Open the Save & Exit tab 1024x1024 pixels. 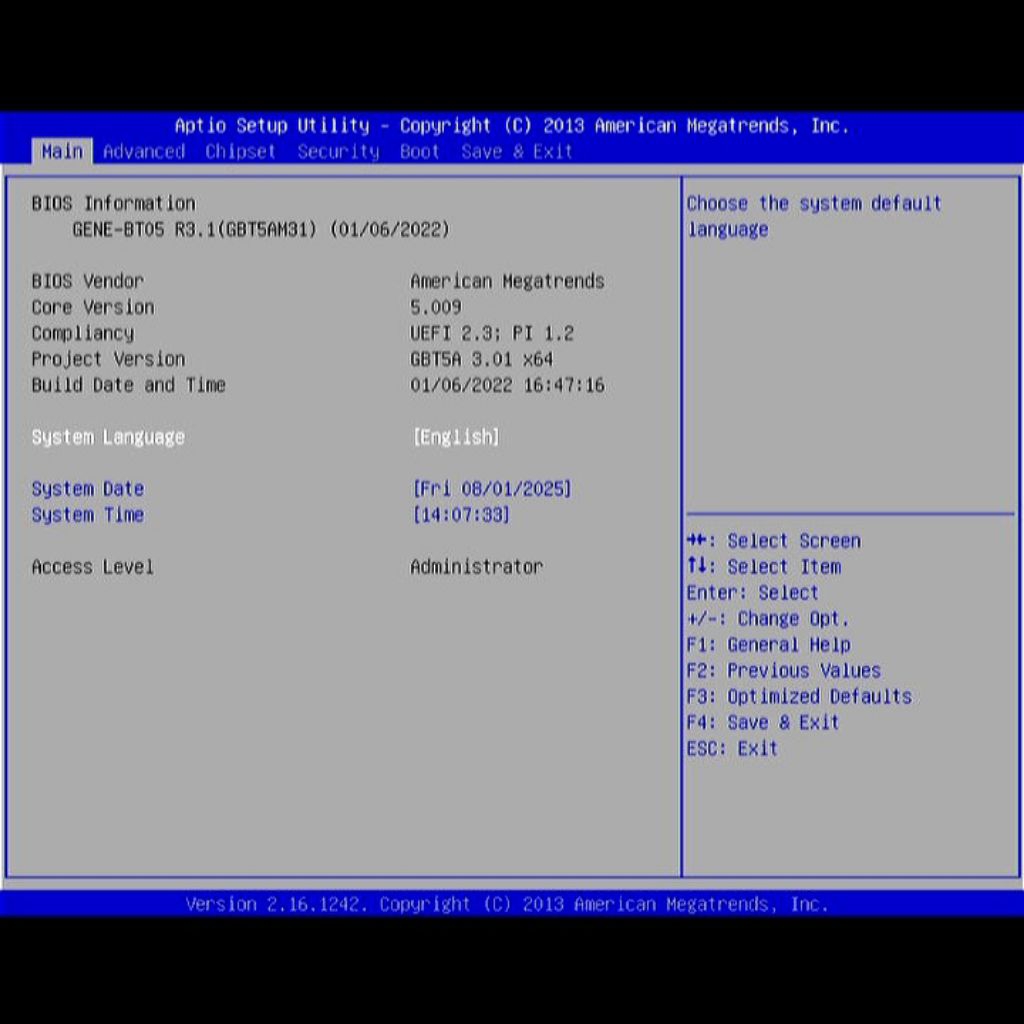tap(517, 152)
